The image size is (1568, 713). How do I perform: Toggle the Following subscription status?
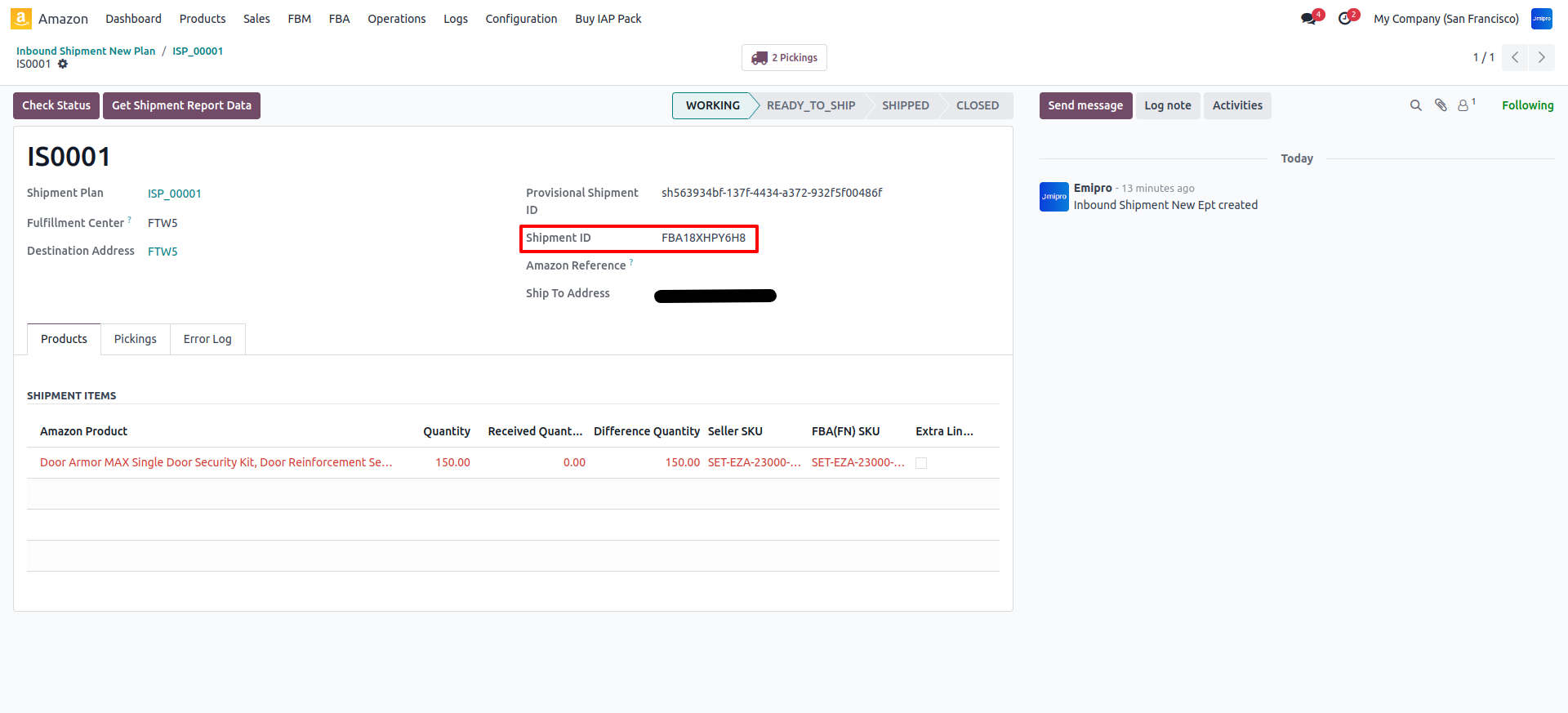[1527, 105]
